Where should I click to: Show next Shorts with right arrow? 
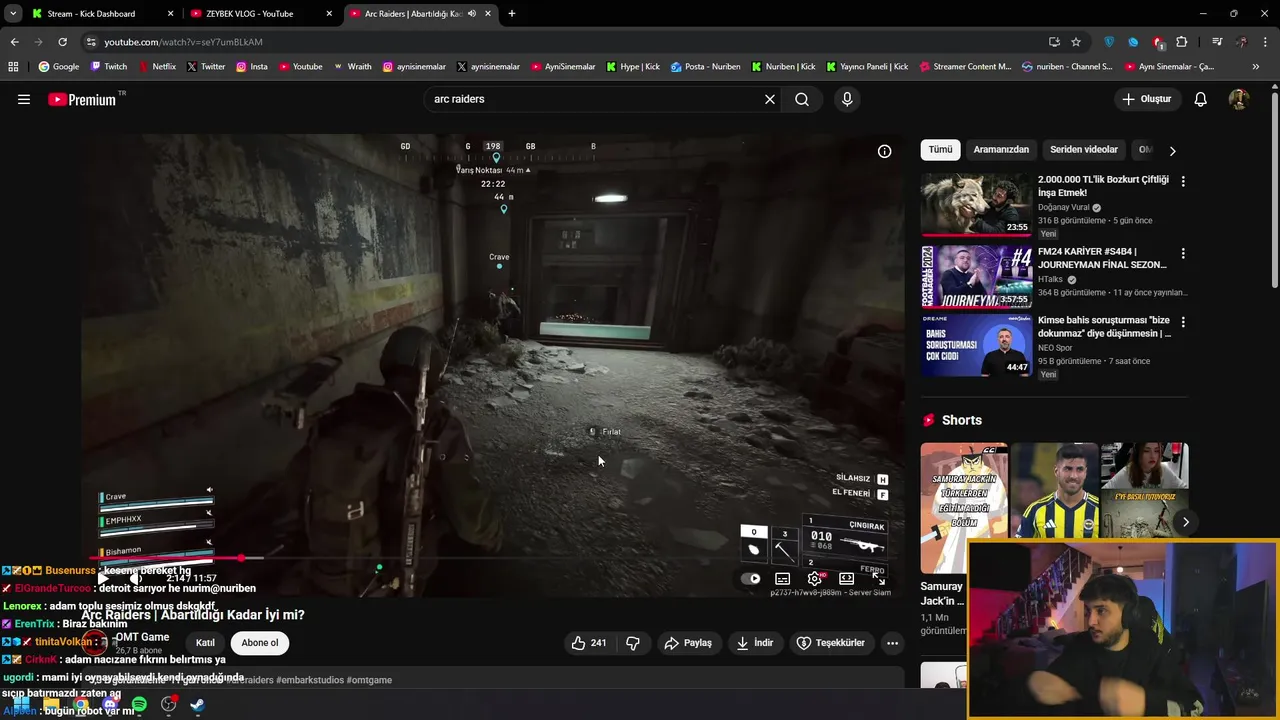pos(1186,522)
